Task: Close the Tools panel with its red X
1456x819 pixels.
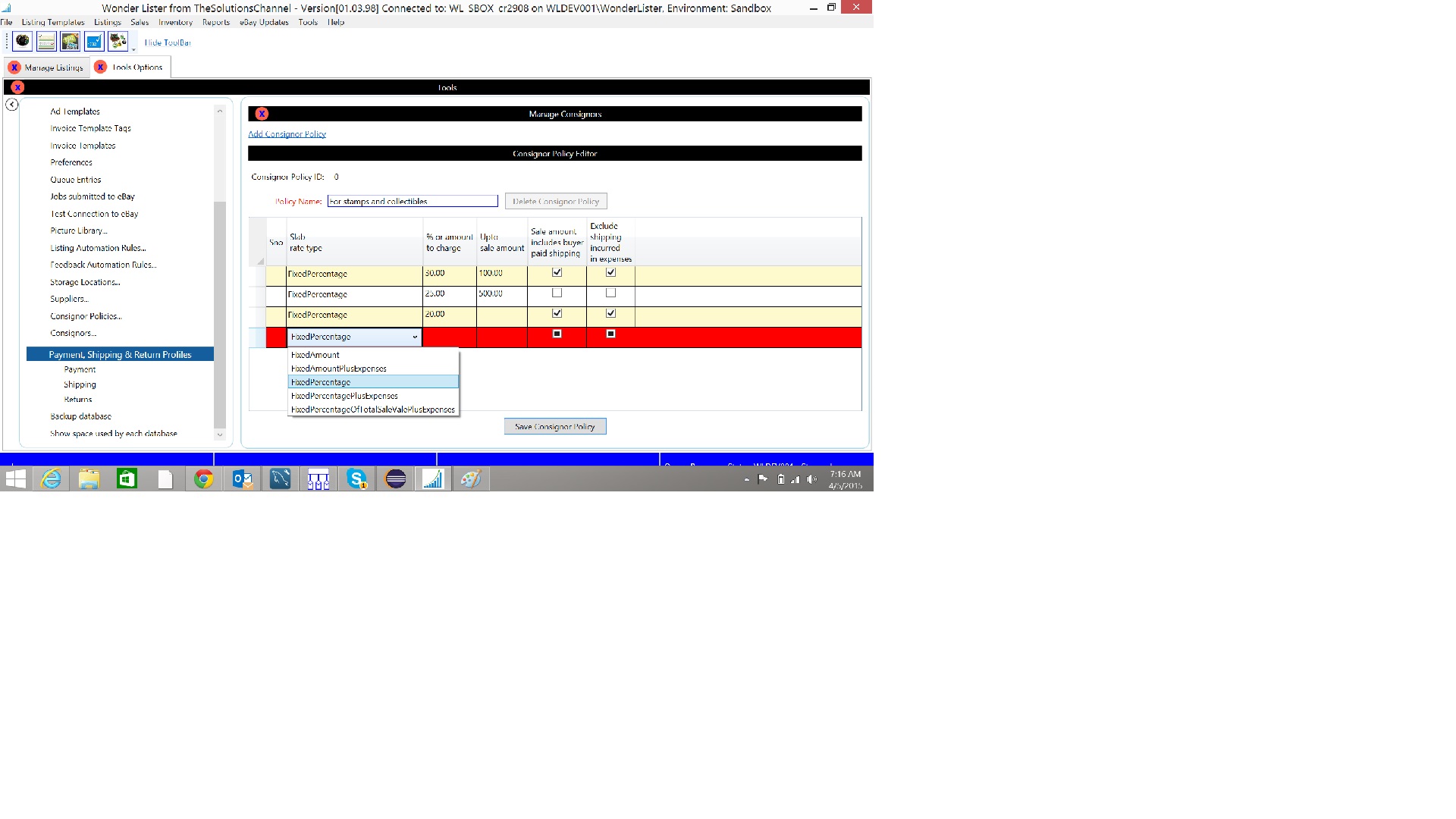Action: click(17, 87)
